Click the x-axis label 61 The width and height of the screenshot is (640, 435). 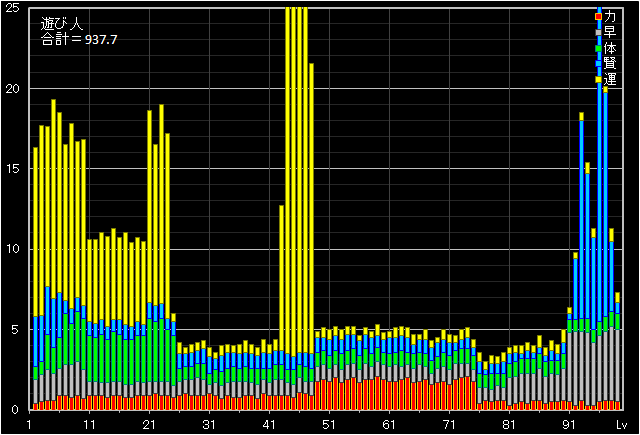click(389, 425)
